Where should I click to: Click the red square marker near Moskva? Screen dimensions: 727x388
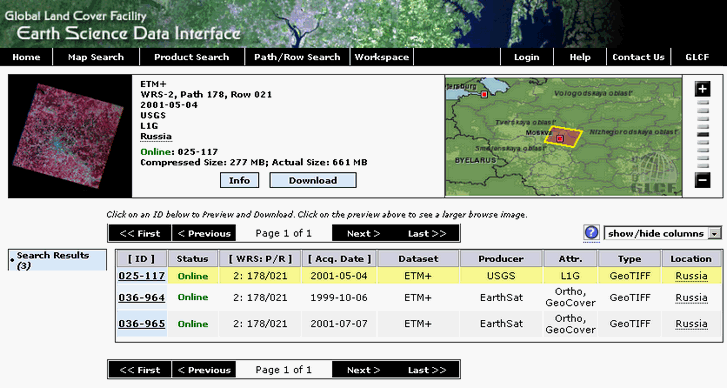pyautogui.click(x=560, y=139)
